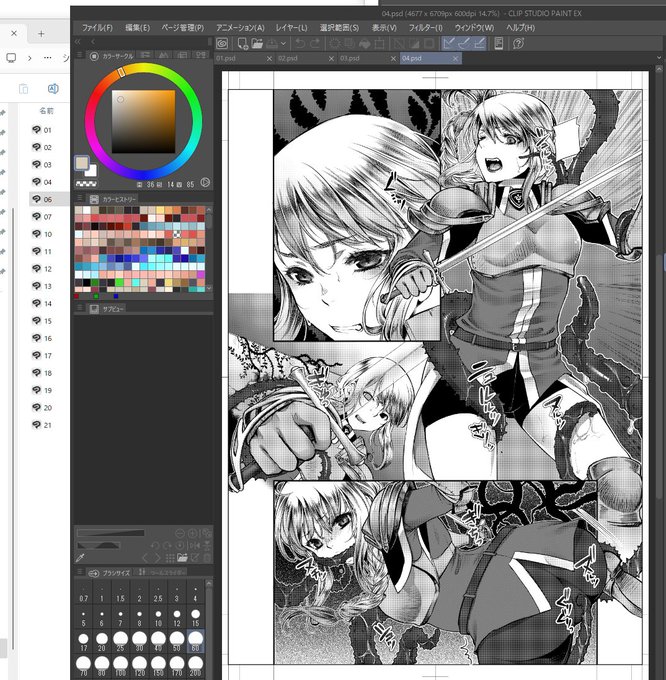
Task: Open the Sub View panel menu
Action: (x=80, y=308)
